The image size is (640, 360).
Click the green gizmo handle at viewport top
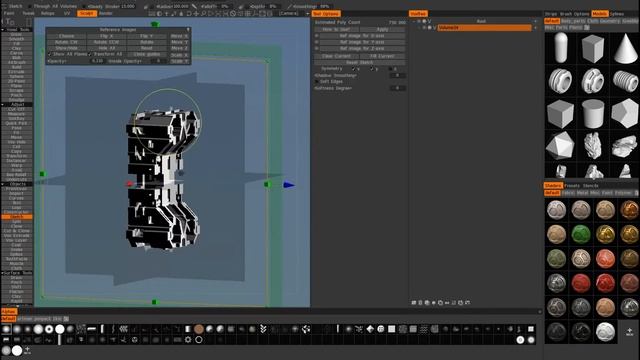pyautogui.click(x=155, y=24)
